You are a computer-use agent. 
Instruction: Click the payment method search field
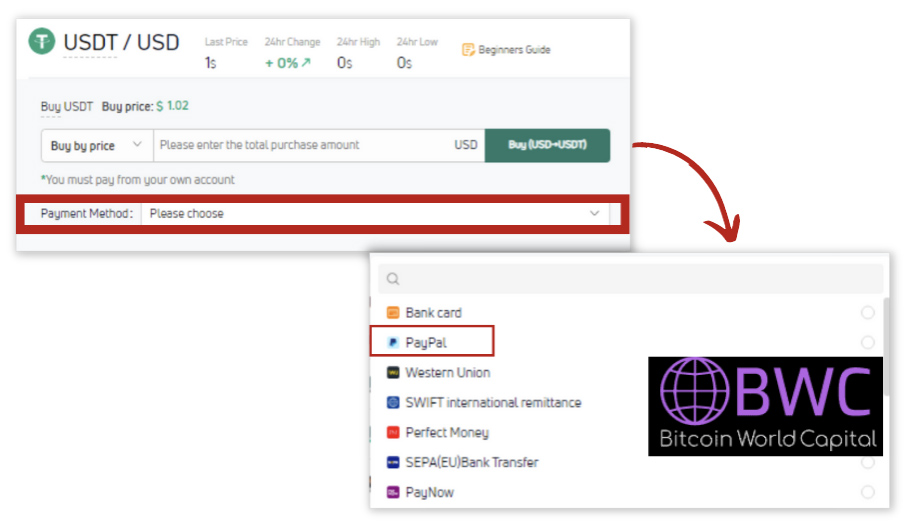[630, 279]
